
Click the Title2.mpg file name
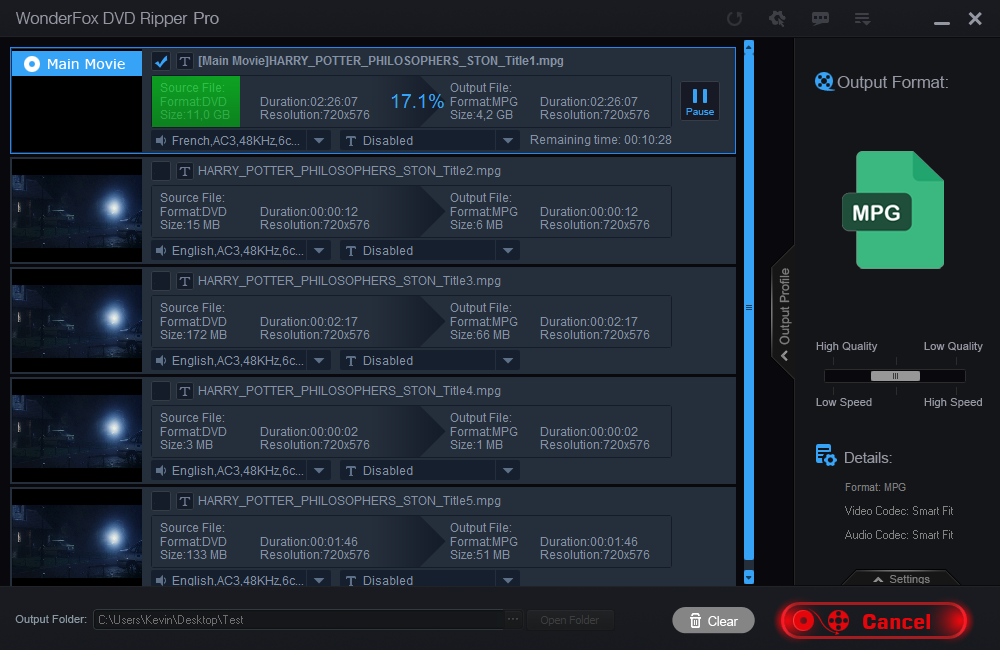pyautogui.click(x=349, y=171)
